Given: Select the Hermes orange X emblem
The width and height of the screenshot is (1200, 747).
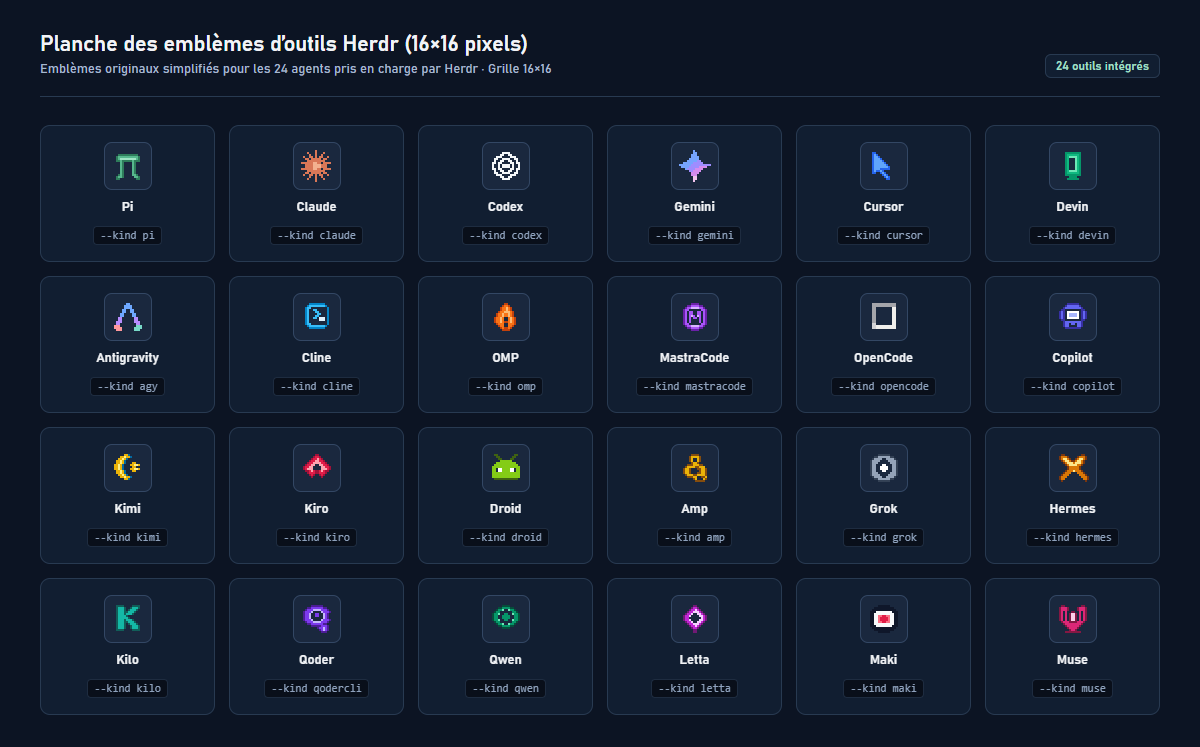Looking at the screenshot, I should [x=1072, y=468].
